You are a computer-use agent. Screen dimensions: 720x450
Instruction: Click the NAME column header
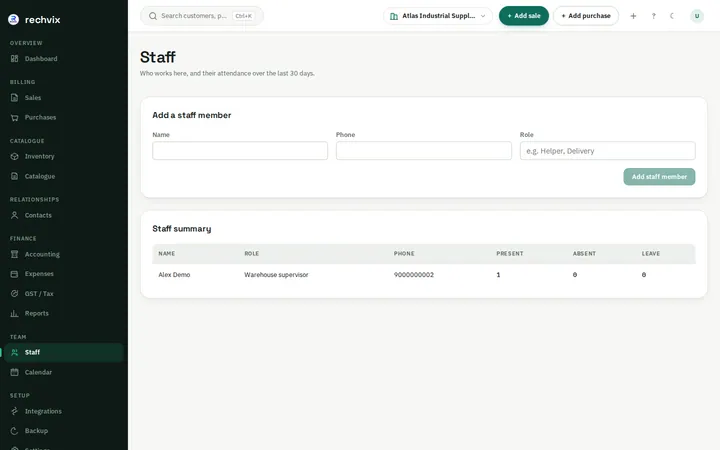pyautogui.click(x=167, y=253)
